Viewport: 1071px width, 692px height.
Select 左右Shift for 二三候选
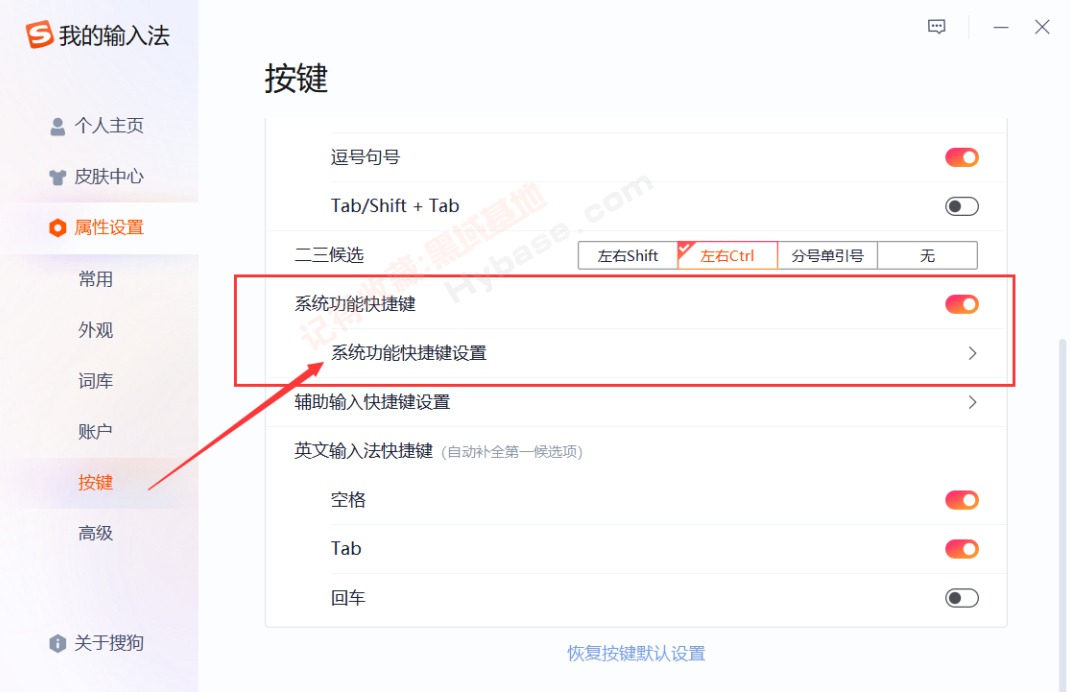pyautogui.click(x=627, y=255)
